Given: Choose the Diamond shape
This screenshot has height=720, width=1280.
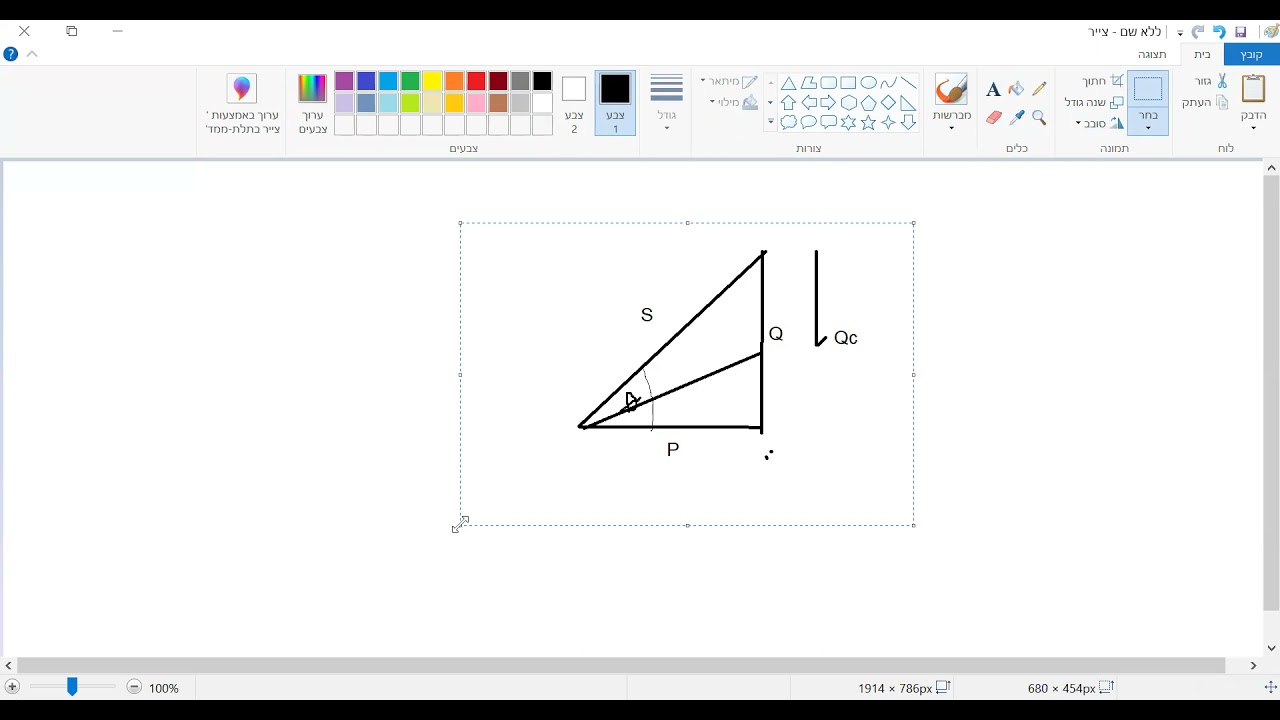Looking at the screenshot, I should pyautogui.click(x=888, y=103).
